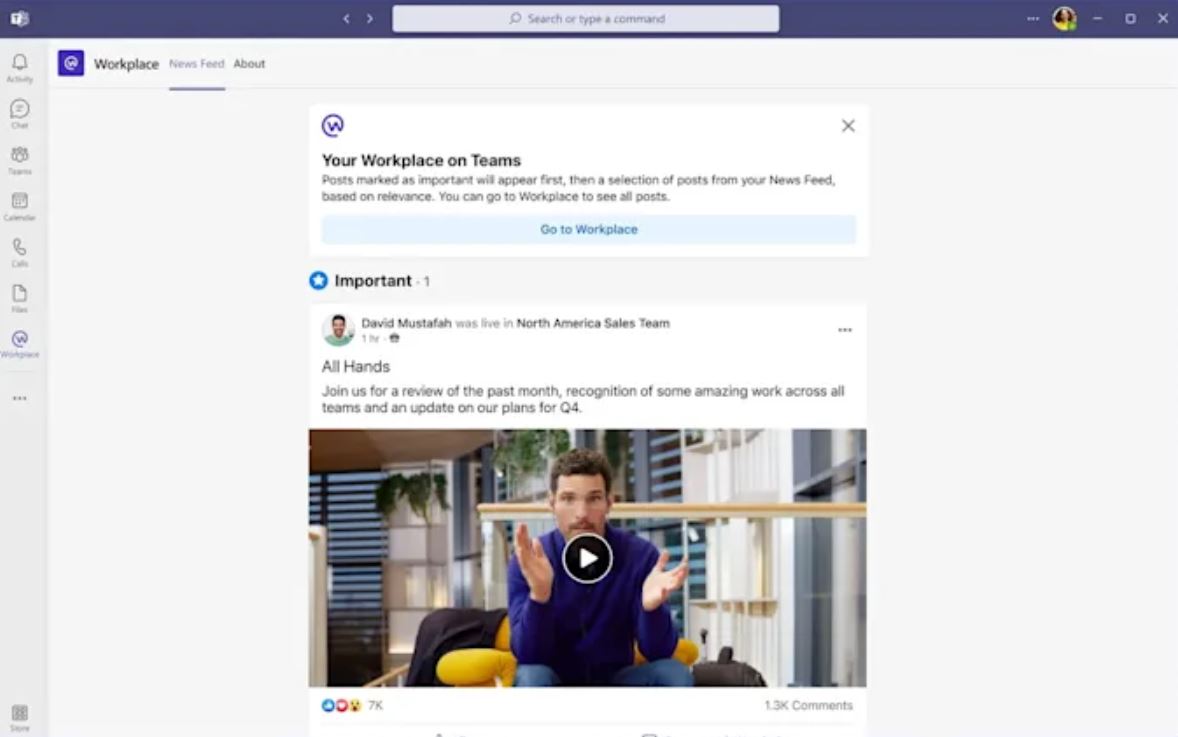Click the Workplace logo in the banner card

click(x=333, y=125)
